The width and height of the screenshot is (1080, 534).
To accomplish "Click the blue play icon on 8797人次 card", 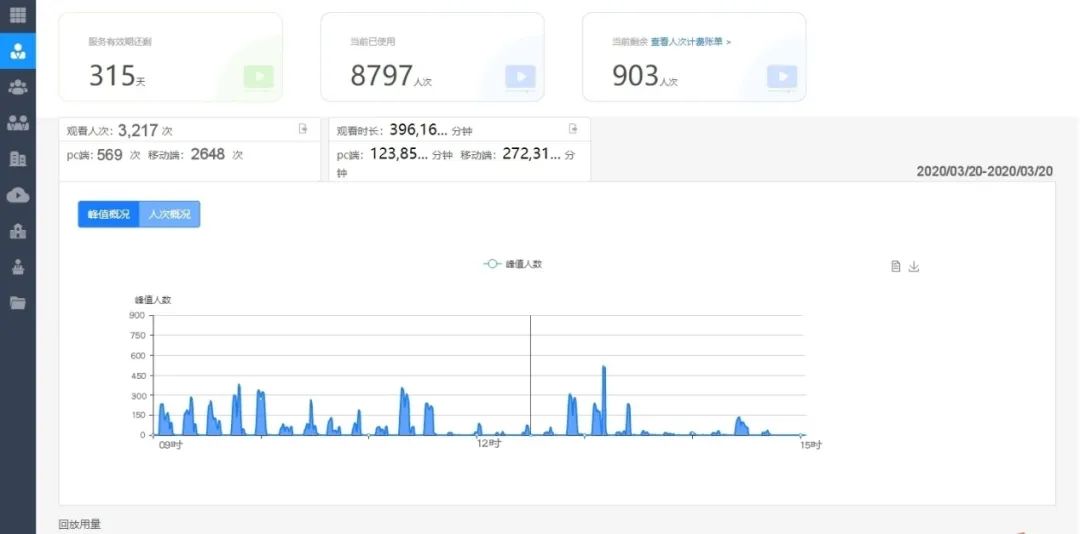I will tap(521, 77).
